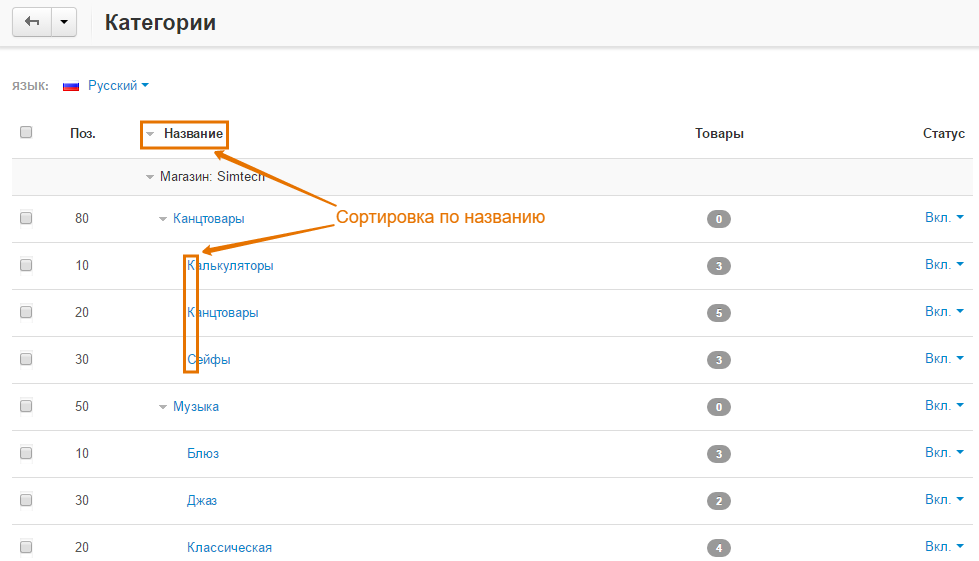Click product count badge for Блюз

click(x=719, y=454)
